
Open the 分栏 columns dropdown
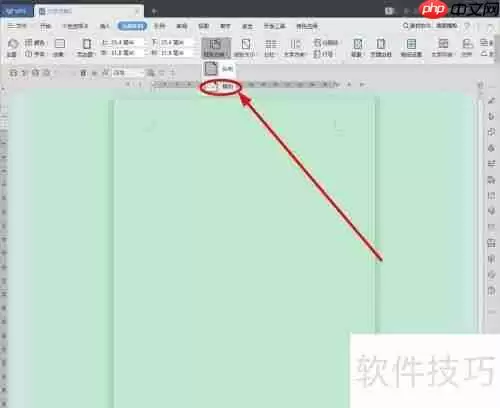pos(271,47)
